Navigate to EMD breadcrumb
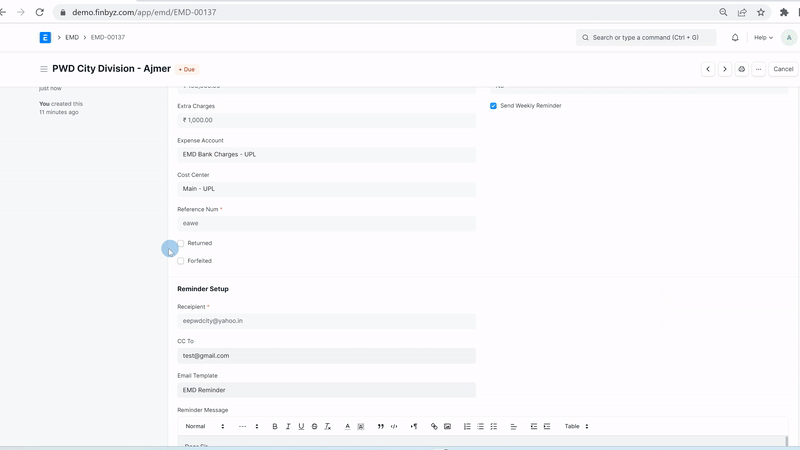Viewport: 800px width, 450px height. coord(73,37)
